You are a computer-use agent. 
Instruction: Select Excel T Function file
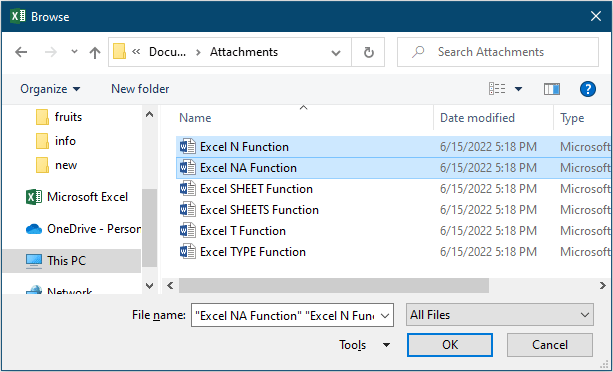point(393,231)
